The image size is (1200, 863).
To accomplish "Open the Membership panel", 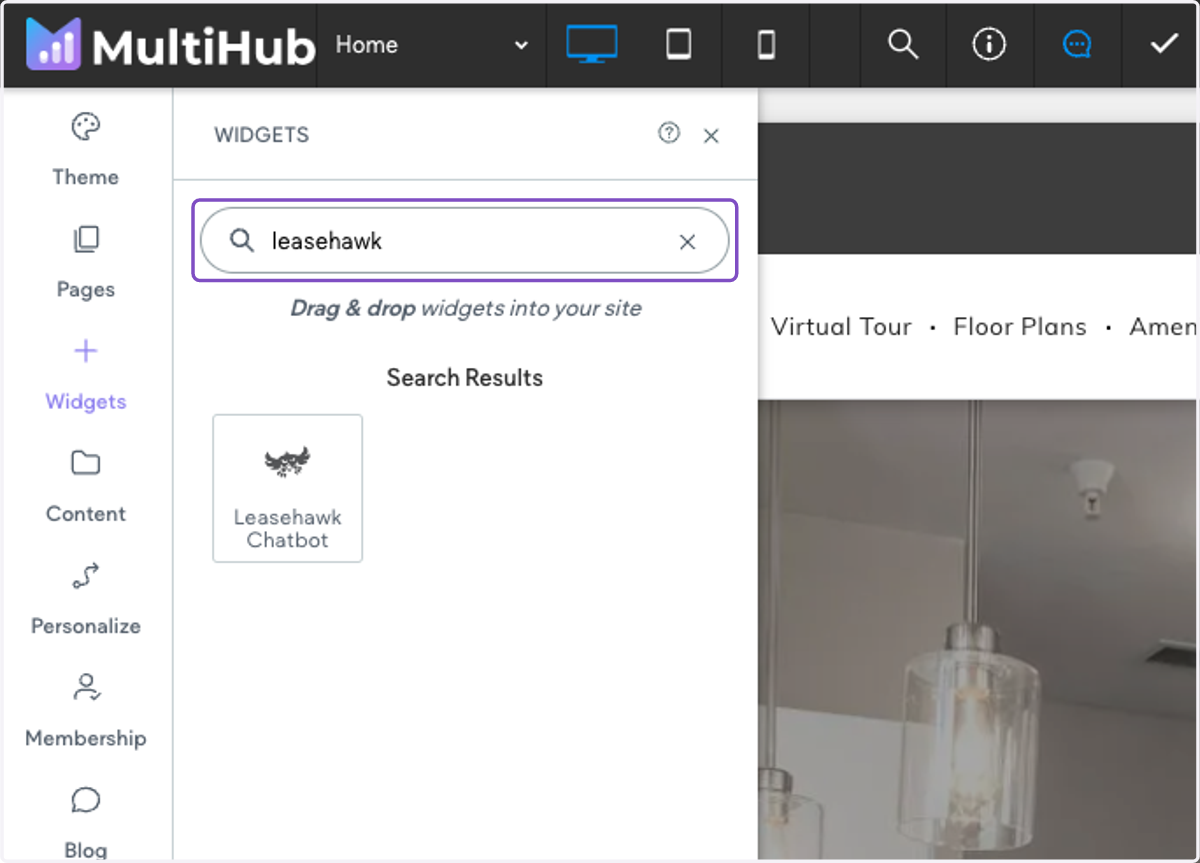I will pyautogui.click(x=86, y=711).
